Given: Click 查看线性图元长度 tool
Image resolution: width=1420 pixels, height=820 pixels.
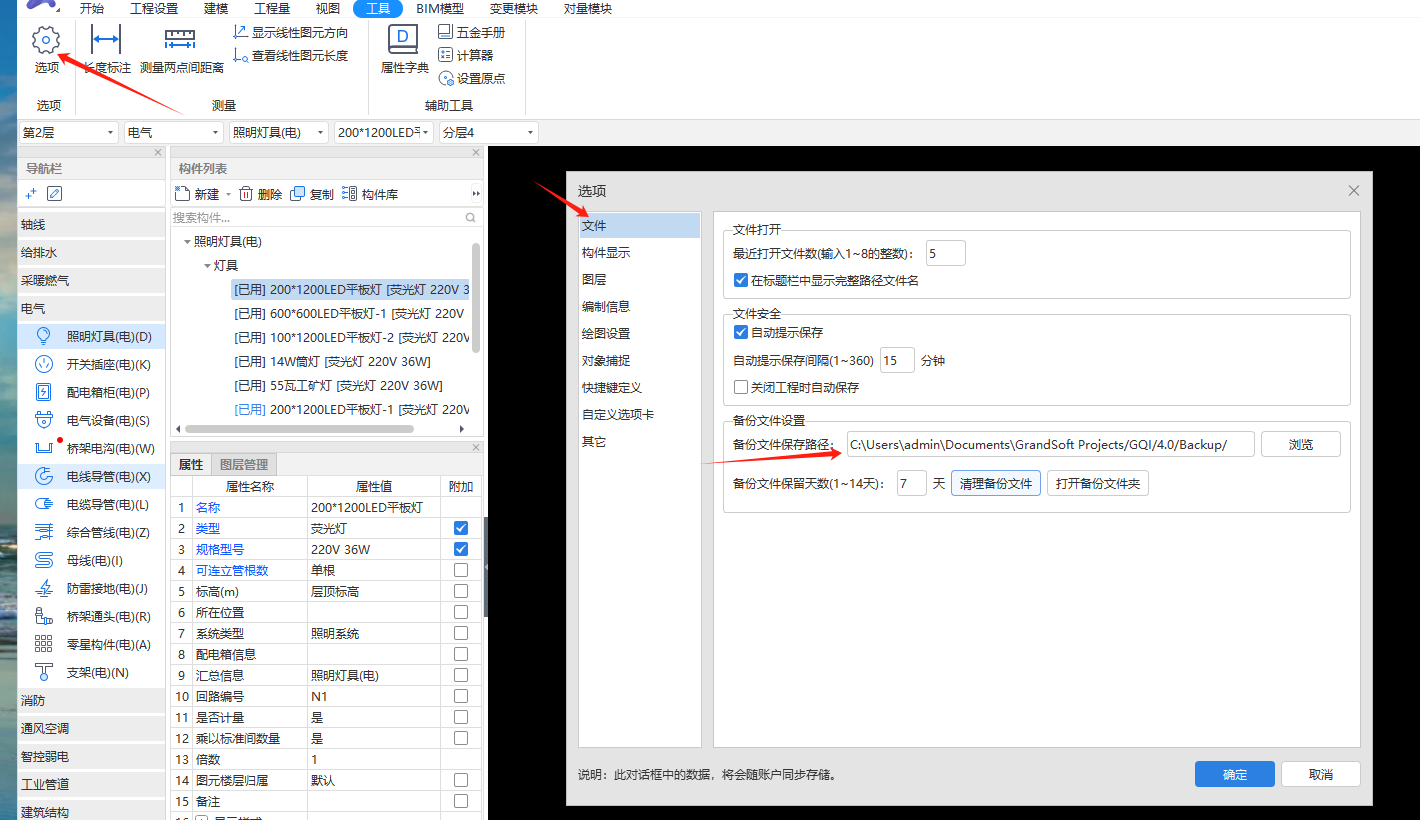Looking at the screenshot, I should [291, 56].
